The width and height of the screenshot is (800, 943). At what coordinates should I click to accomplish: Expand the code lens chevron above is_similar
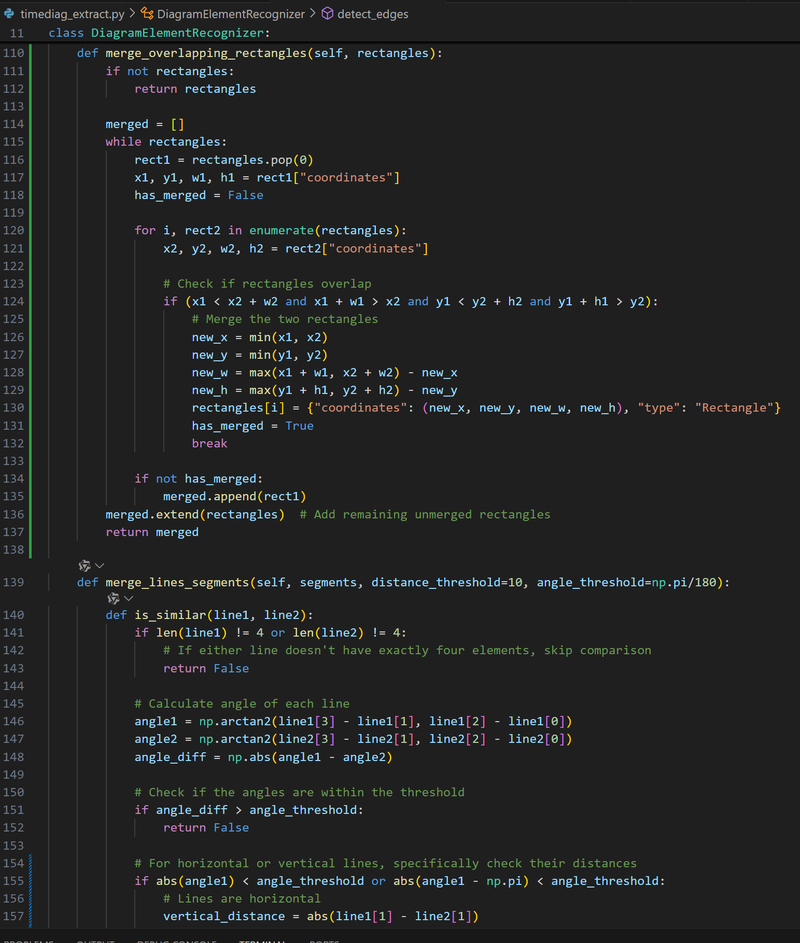[129, 598]
